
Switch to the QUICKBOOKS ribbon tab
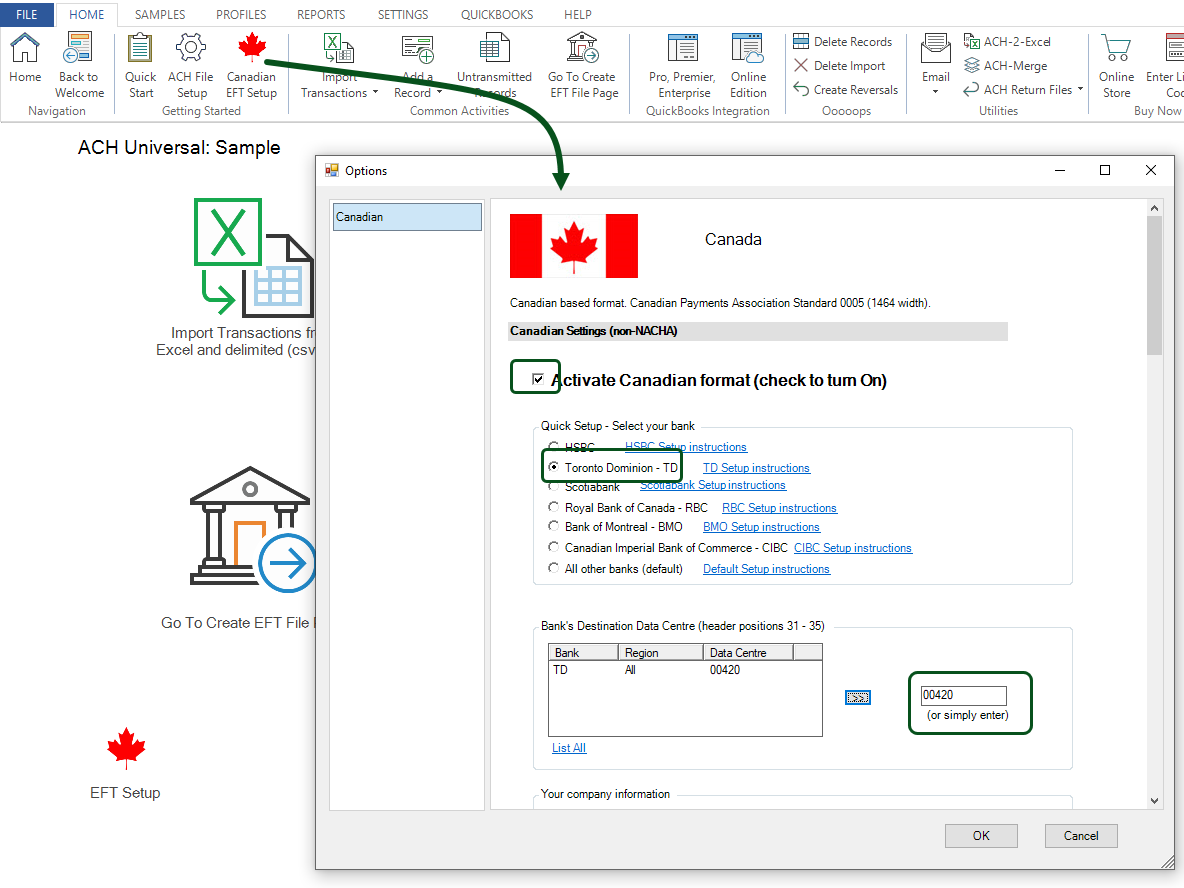[496, 14]
